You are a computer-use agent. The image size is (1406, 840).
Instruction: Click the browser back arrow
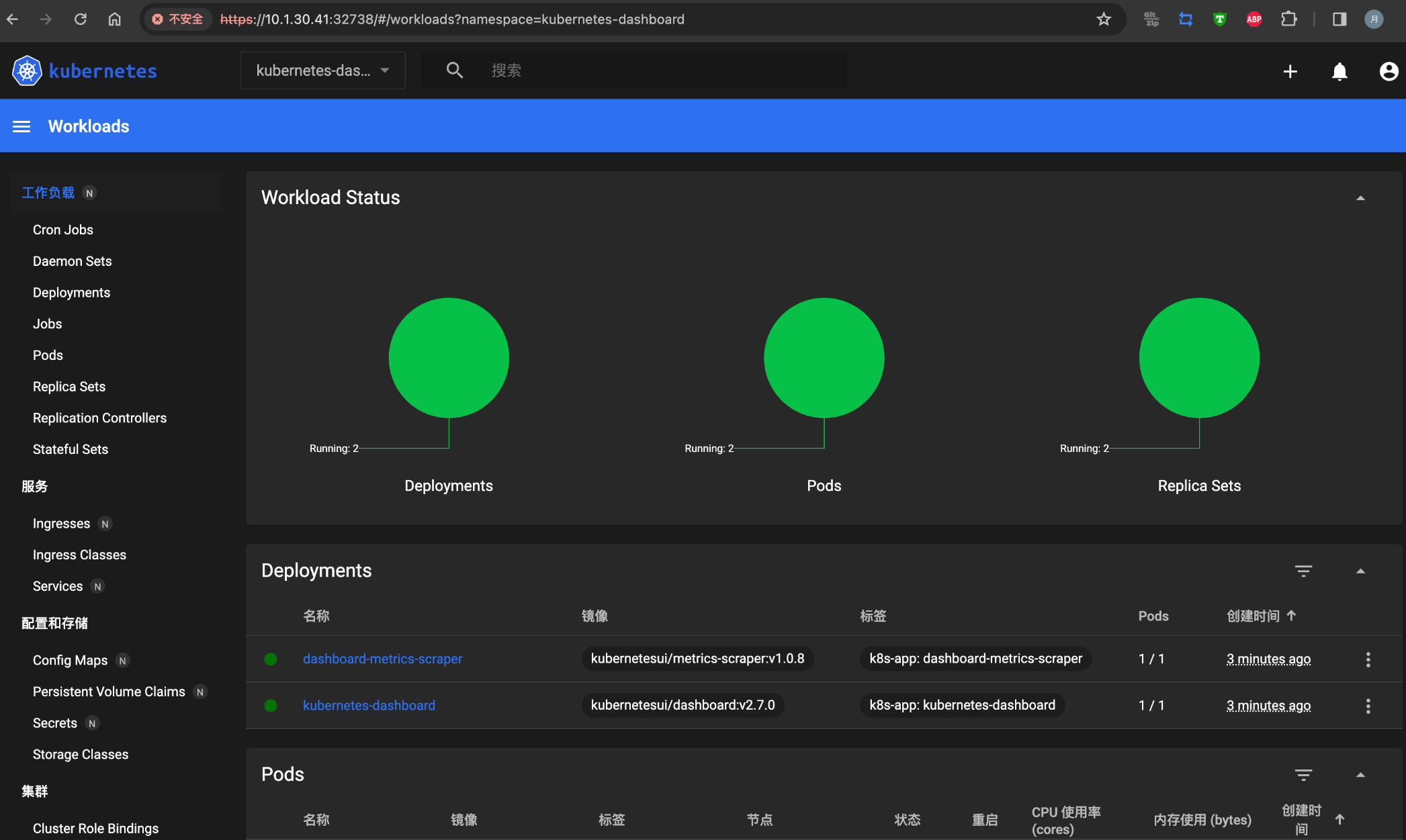[13, 19]
